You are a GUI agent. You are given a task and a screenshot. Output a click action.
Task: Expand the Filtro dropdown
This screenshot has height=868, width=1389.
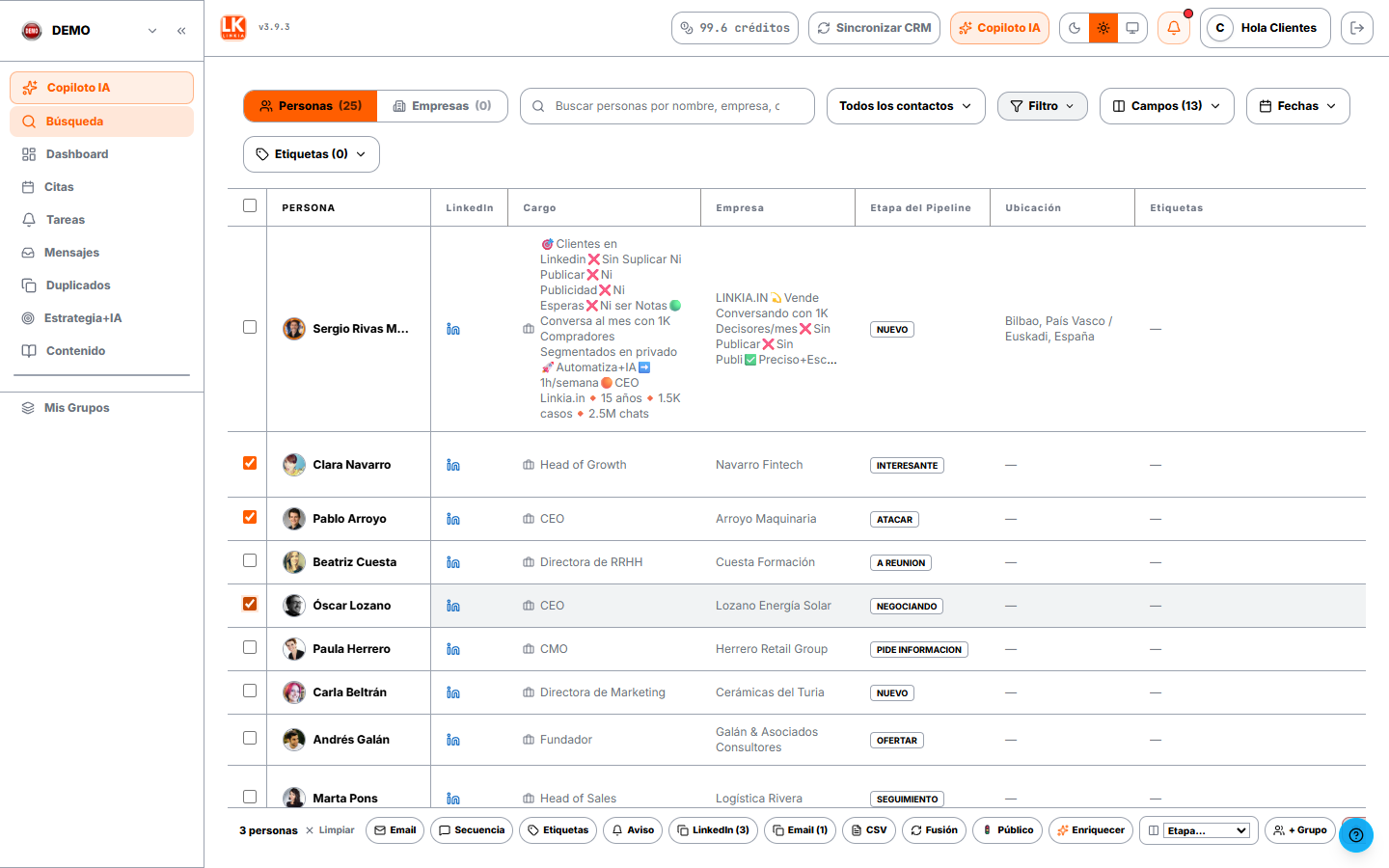point(1043,106)
